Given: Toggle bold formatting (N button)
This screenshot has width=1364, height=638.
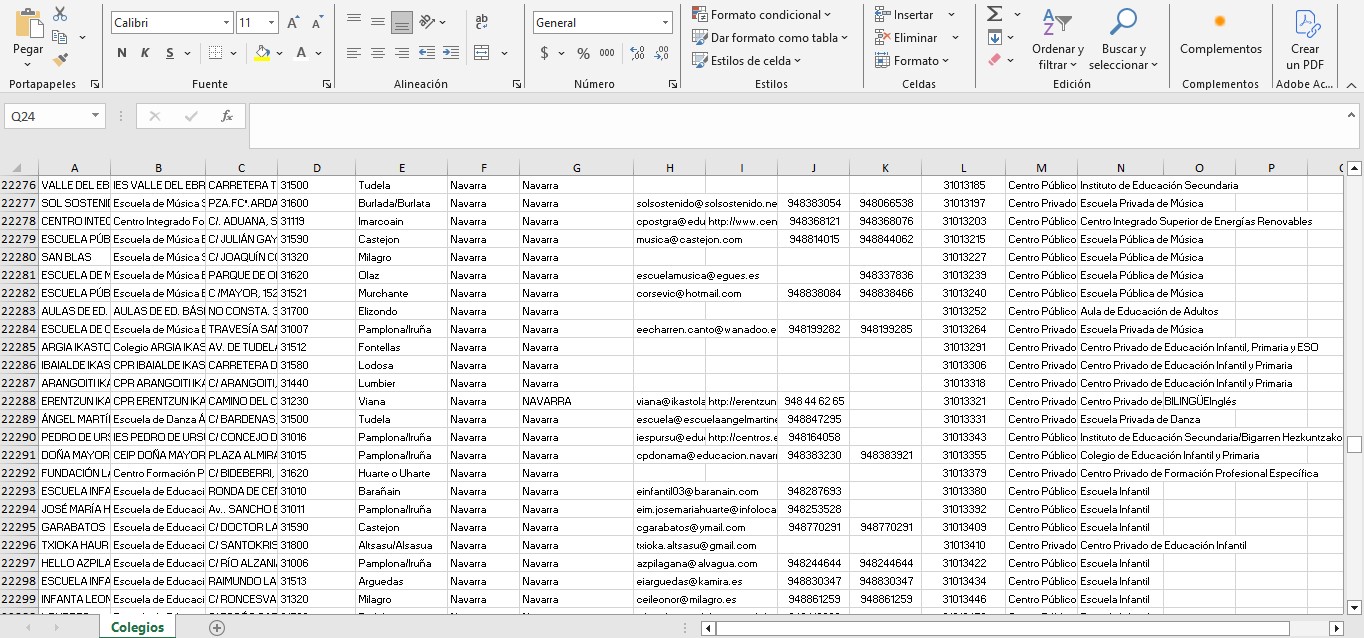Looking at the screenshot, I should tap(121, 53).
